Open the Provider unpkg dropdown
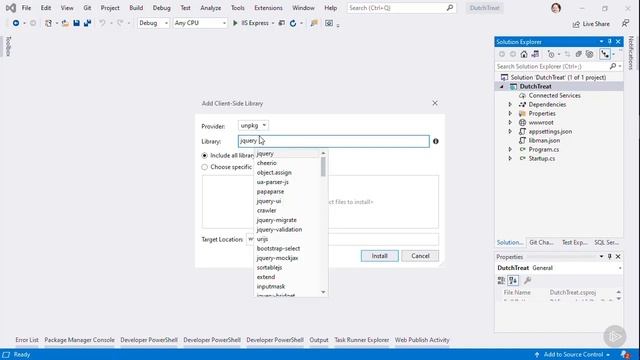This screenshot has height=360, width=640. [253, 125]
